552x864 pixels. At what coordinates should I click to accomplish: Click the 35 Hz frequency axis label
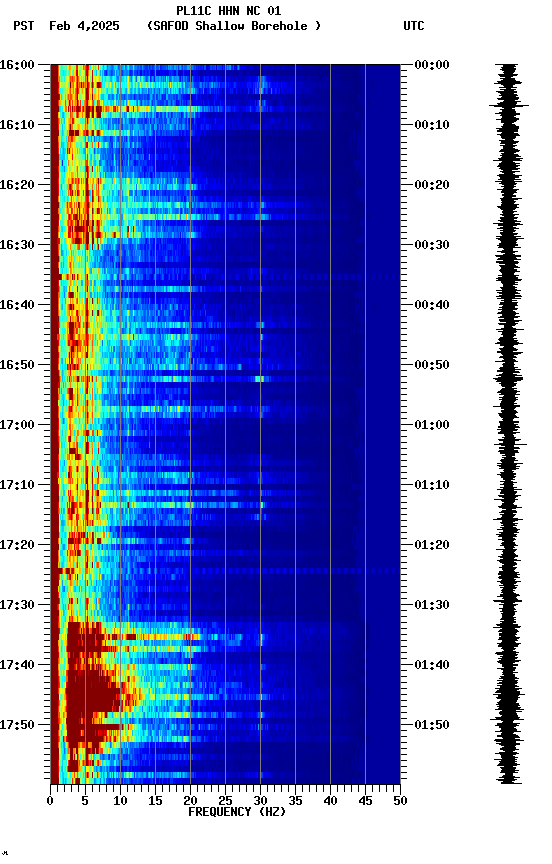[295, 801]
